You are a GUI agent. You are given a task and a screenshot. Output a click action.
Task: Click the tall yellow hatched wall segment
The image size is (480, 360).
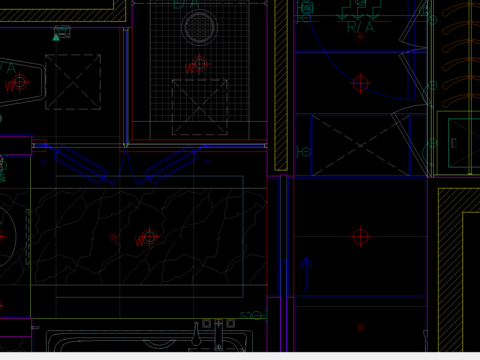(x=281, y=85)
